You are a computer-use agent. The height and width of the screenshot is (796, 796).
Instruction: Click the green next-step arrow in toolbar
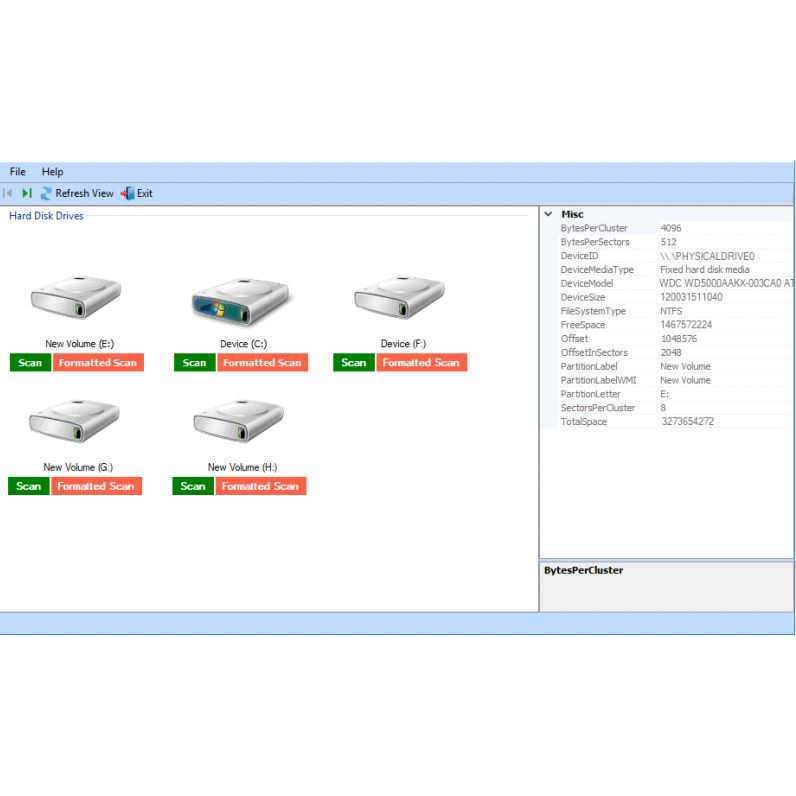pyautogui.click(x=27, y=193)
